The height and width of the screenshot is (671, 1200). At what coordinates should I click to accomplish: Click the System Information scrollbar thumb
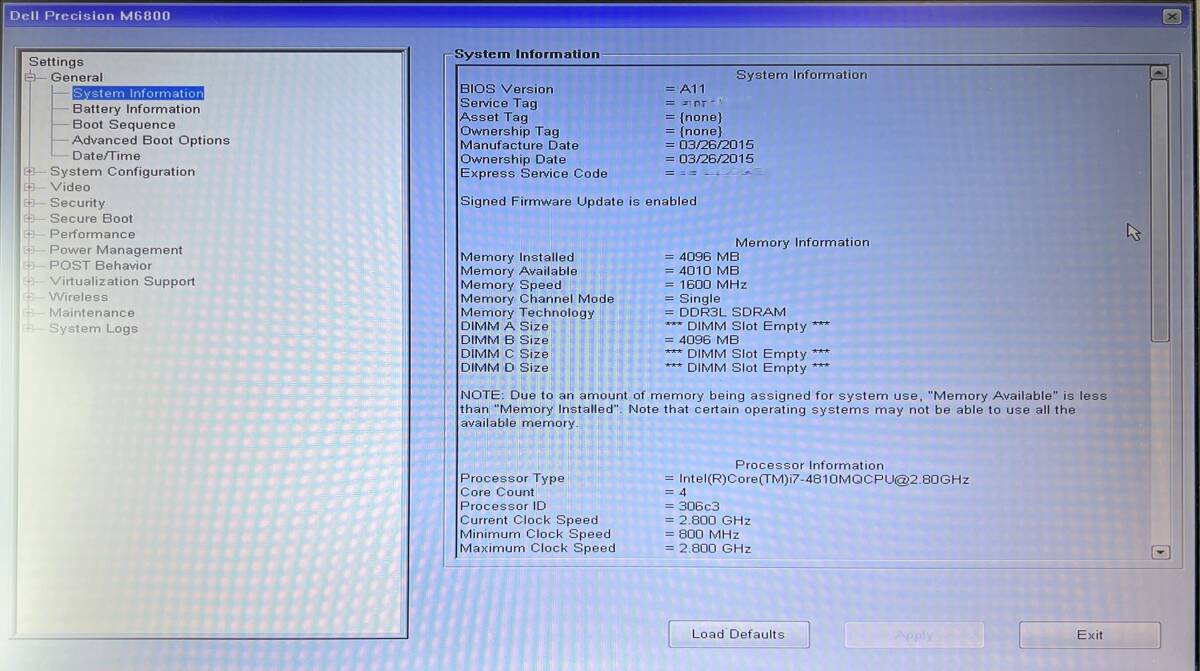(x=1159, y=210)
